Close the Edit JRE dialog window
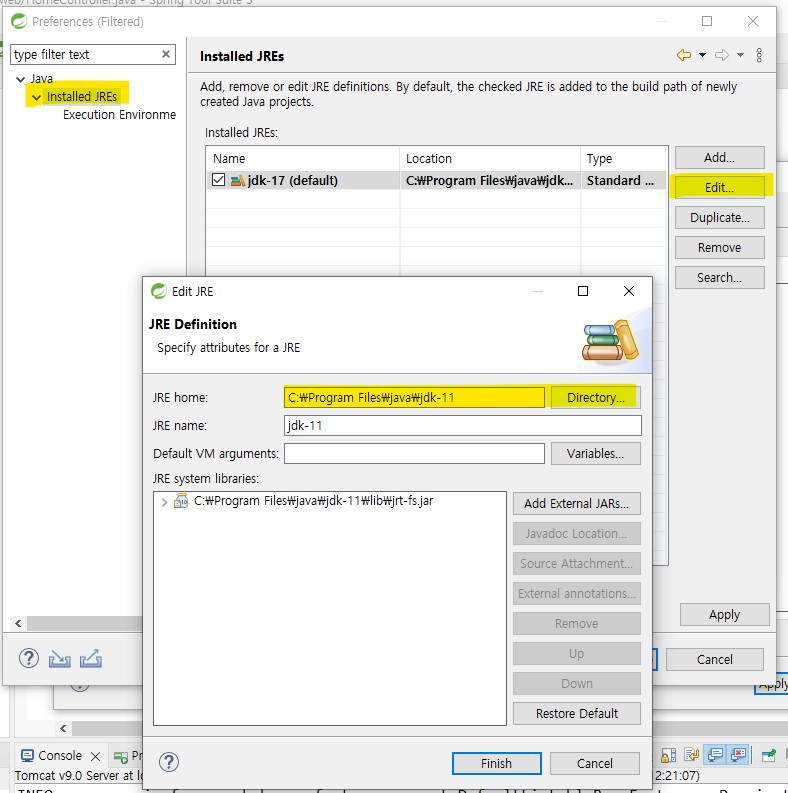788x793 pixels. (x=629, y=291)
